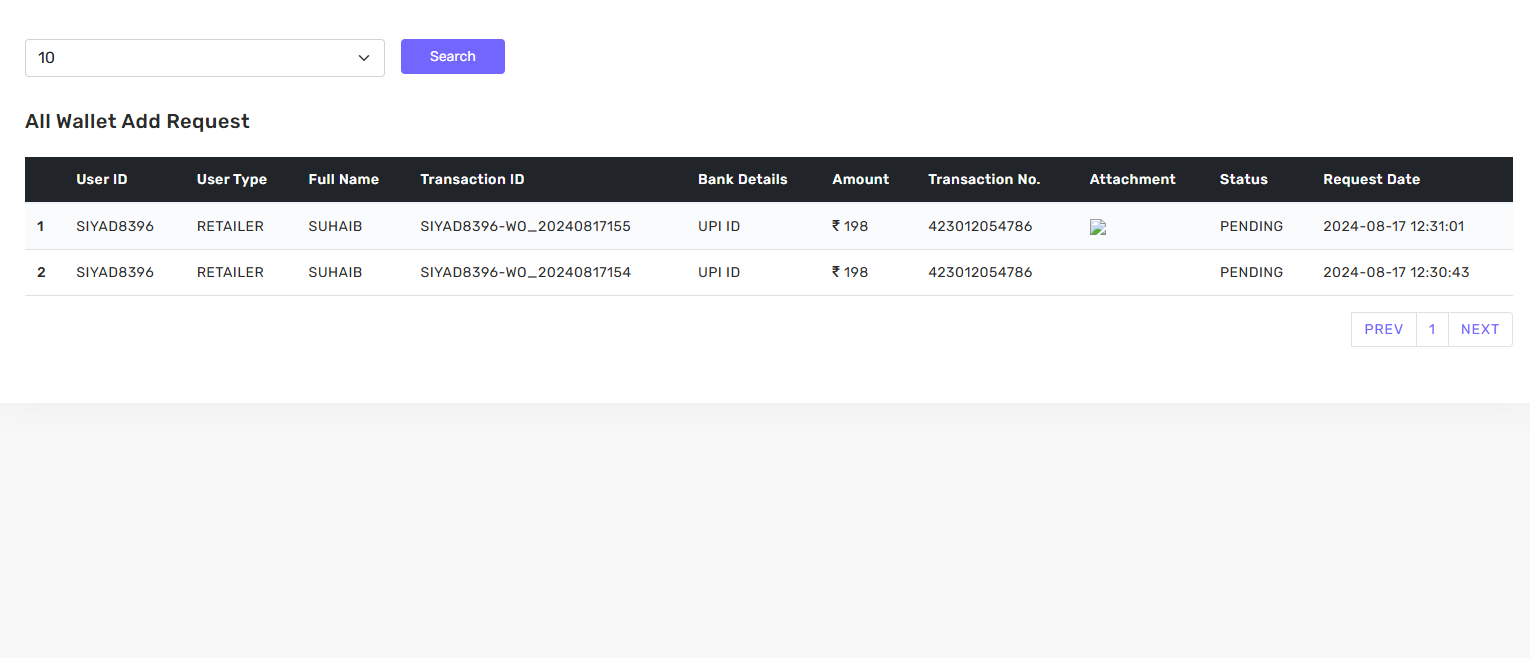This screenshot has width=1530, height=658.
Task: Click the dropdown chevron arrow
Action: [364, 58]
